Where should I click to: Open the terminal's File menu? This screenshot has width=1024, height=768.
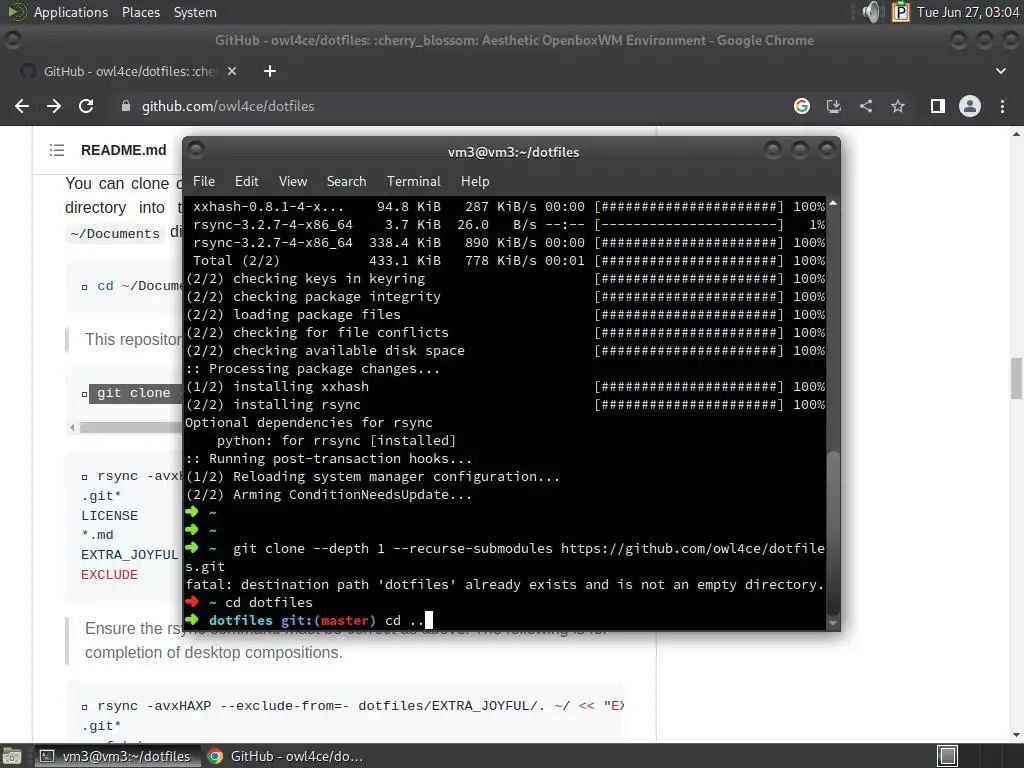coord(204,181)
